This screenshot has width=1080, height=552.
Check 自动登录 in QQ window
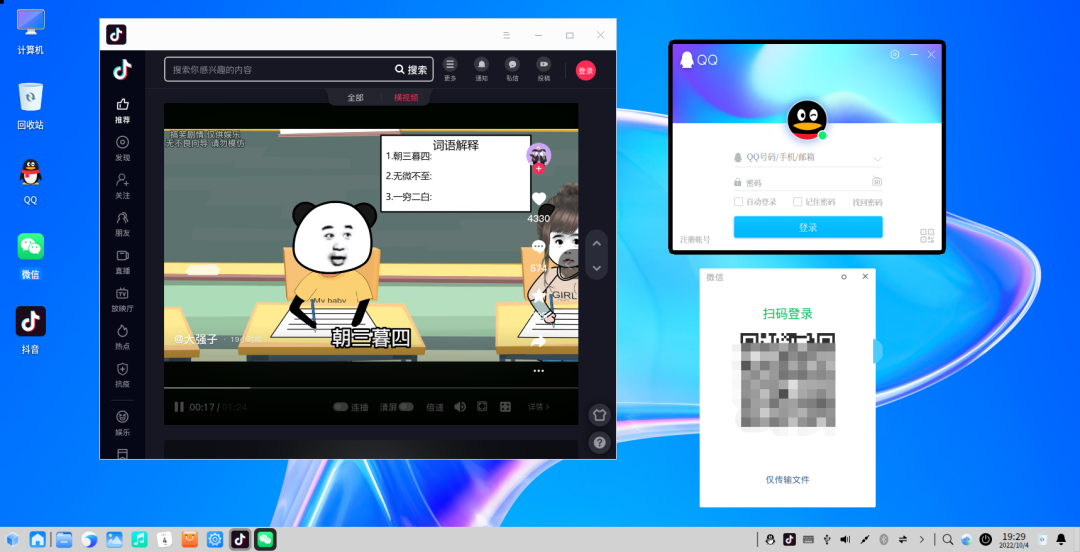tap(738, 202)
